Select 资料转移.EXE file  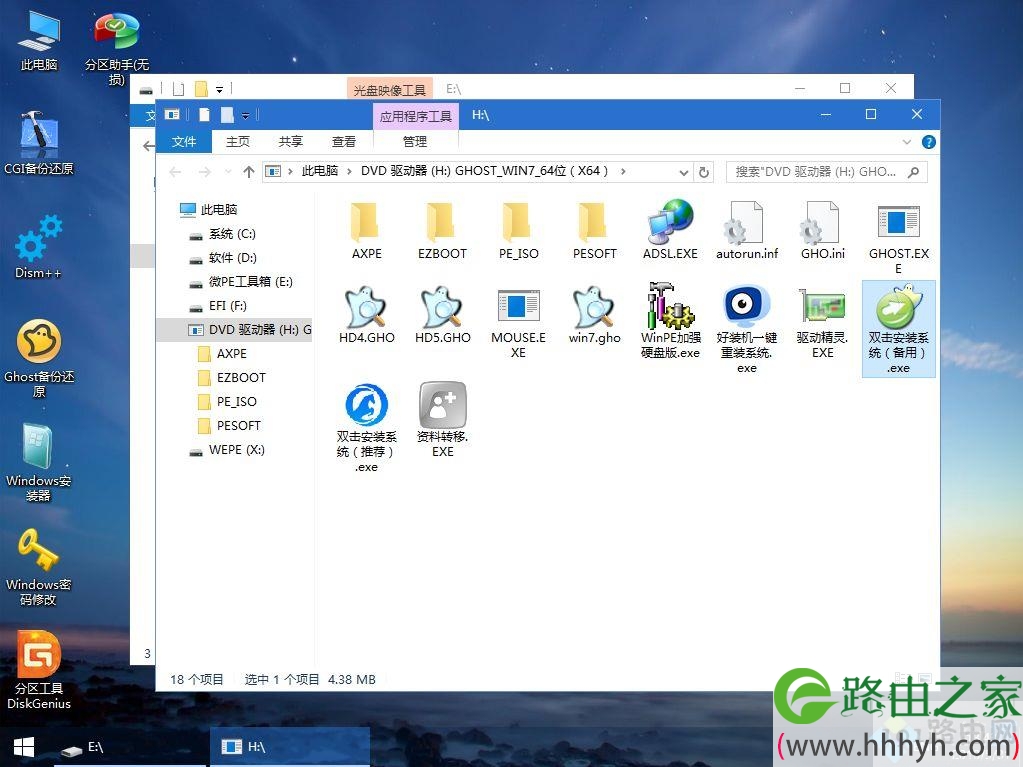(x=442, y=420)
